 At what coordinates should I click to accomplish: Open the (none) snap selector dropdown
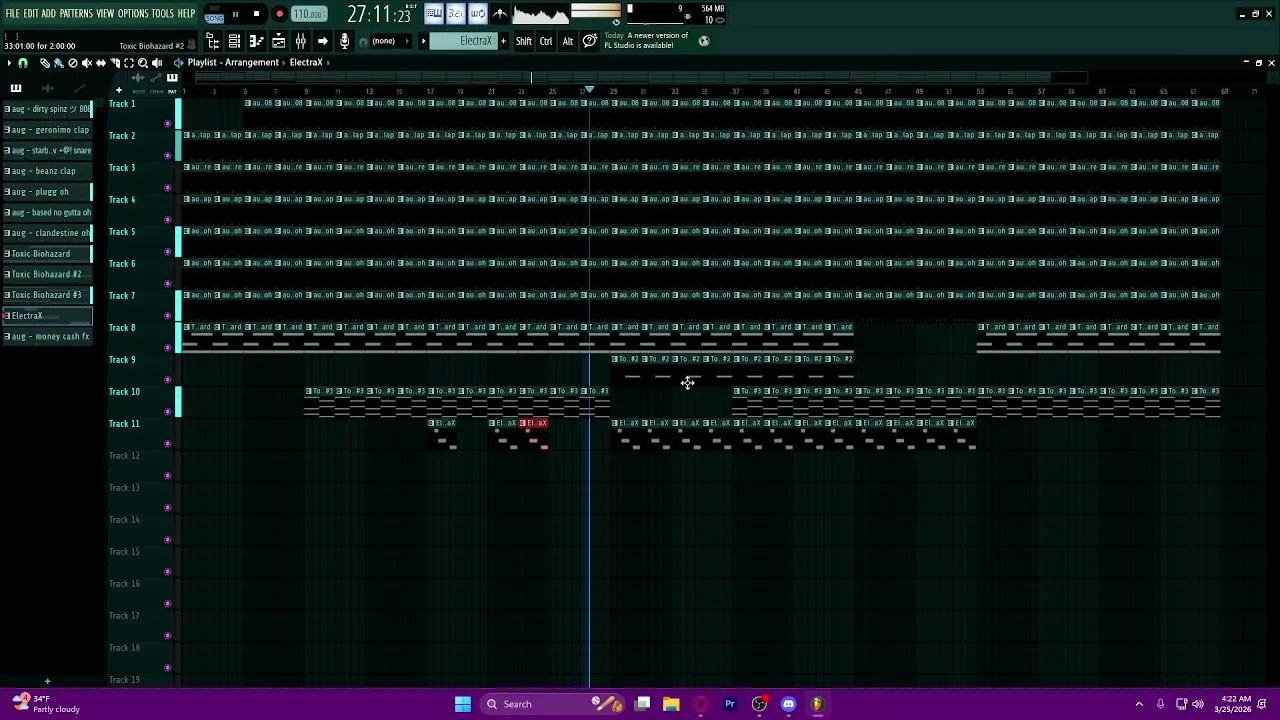pyautogui.click(x=390, y=41)
